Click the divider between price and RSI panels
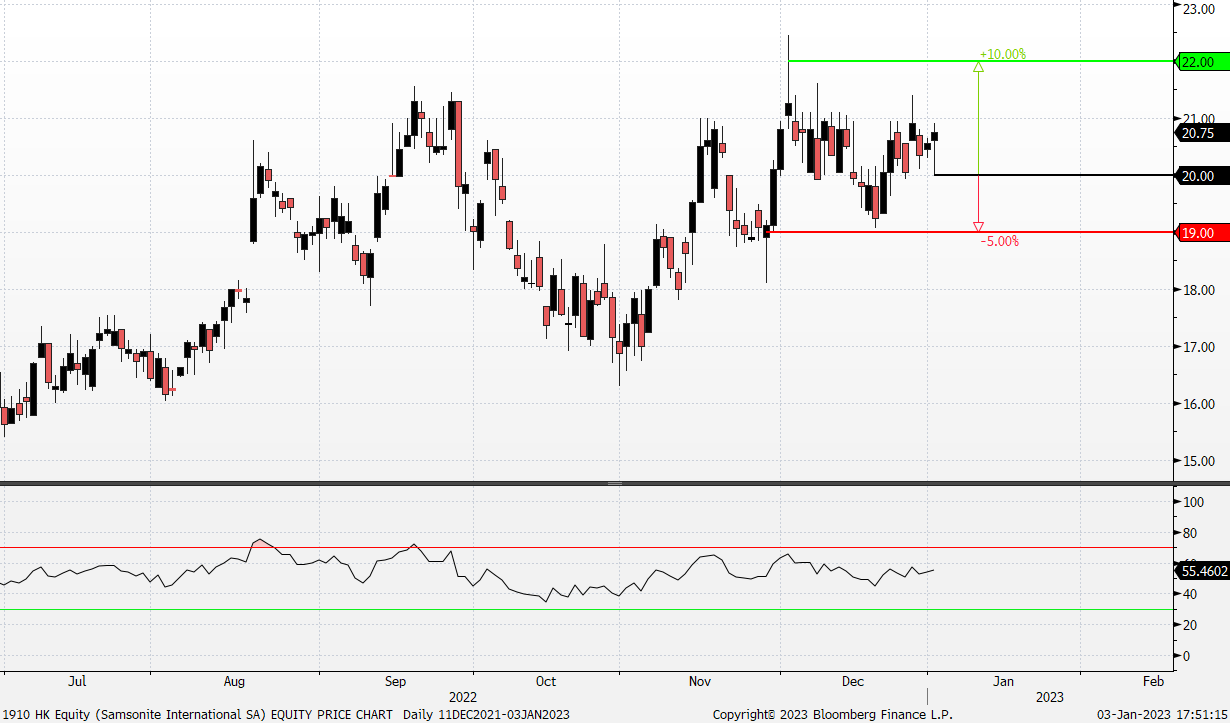 (x=614, y=484)
